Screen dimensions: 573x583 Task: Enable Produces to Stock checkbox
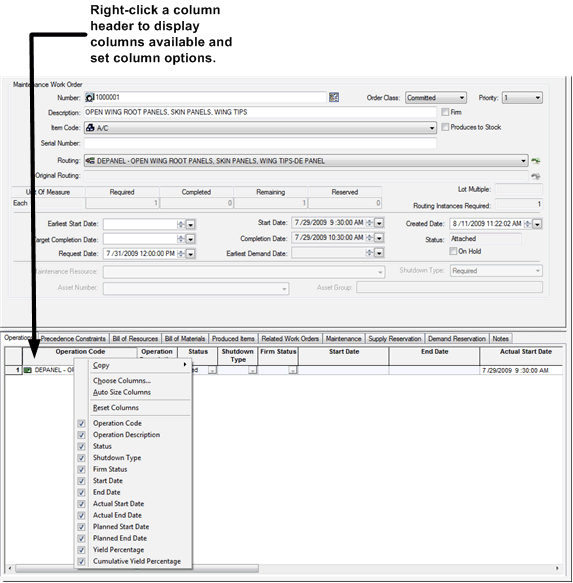[x=445, y=127]
